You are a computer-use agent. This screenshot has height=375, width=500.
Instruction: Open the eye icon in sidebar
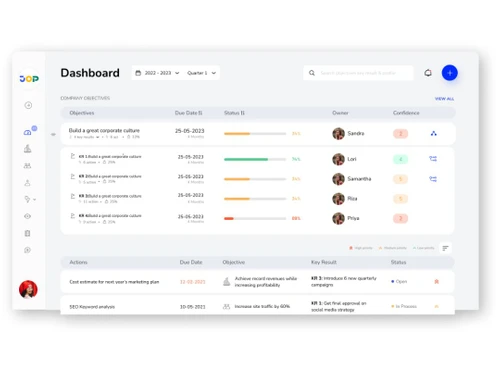pos(28,216)
